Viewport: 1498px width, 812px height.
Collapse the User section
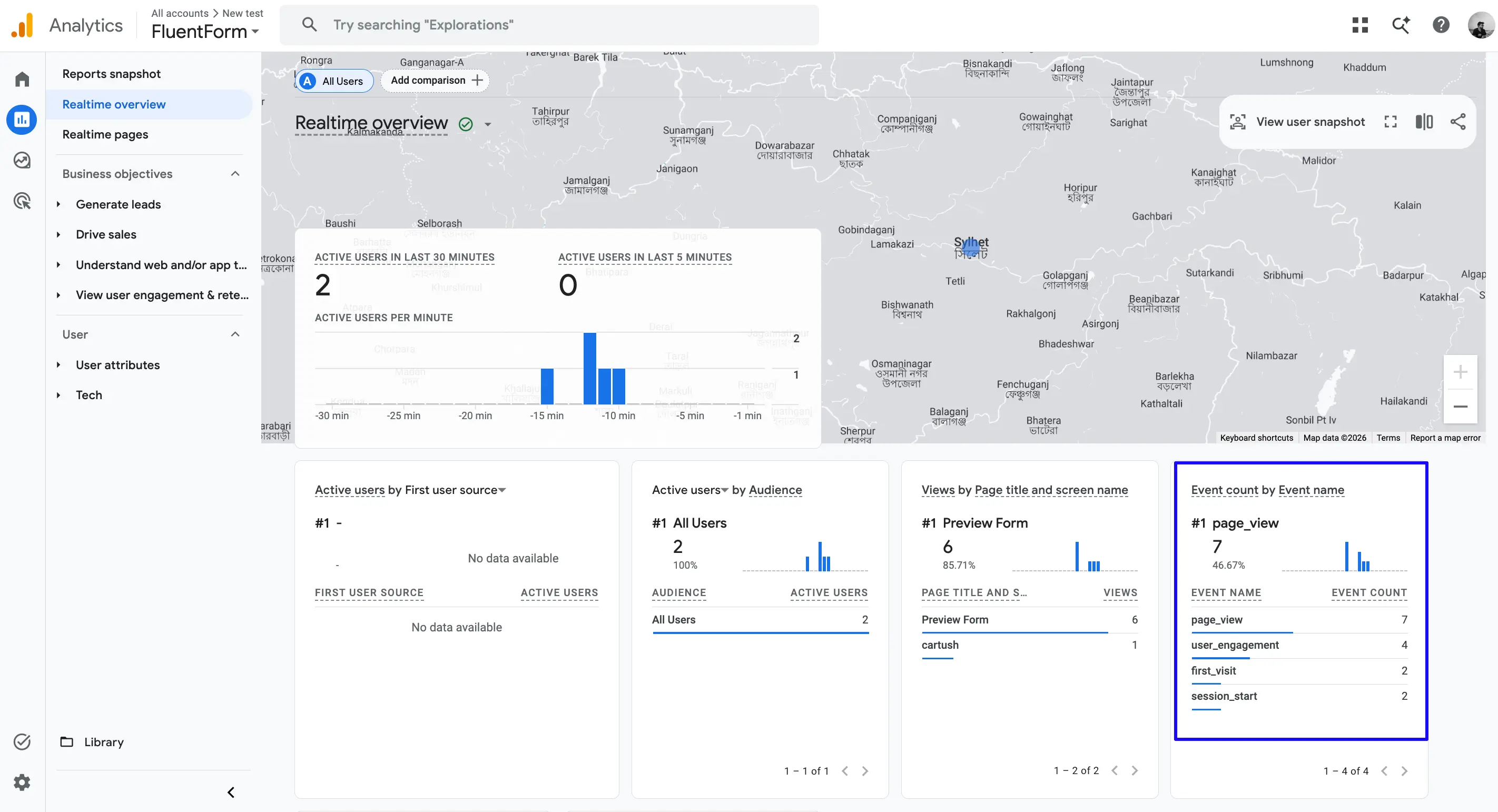(x=235, y=334)
